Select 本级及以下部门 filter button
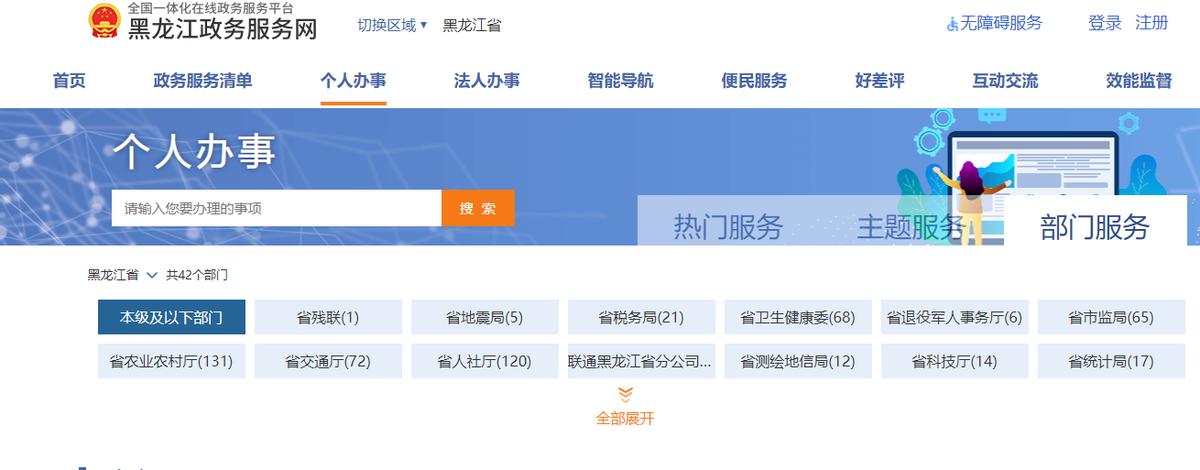This screenshot has height=470, width=1200. [171, 317]
